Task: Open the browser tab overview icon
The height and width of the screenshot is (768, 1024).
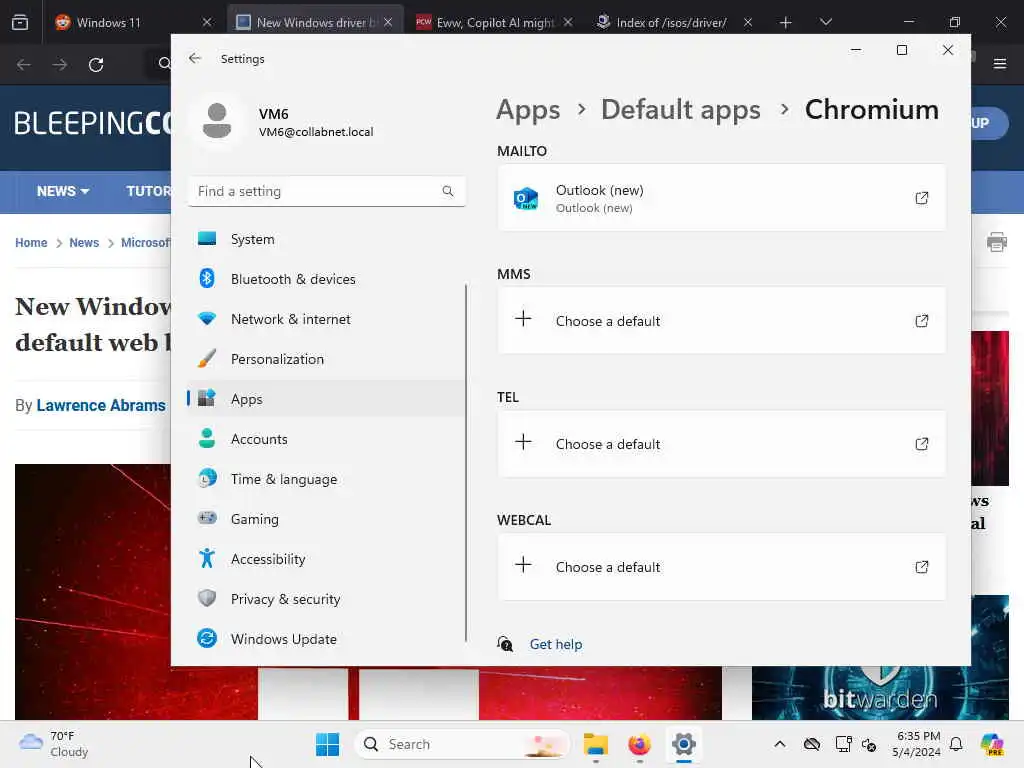Action: 20,22
